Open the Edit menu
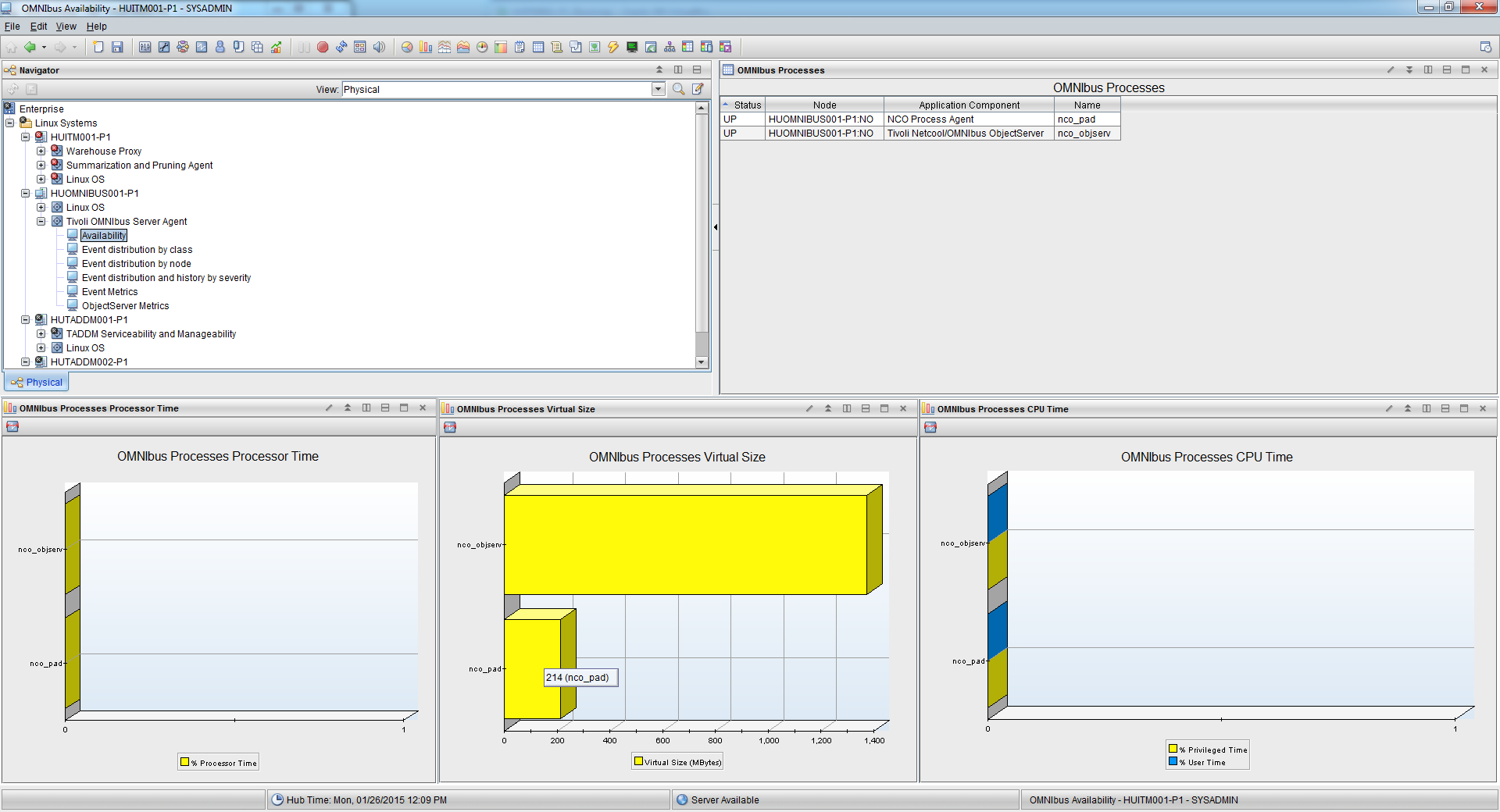This screenshot has height=812, width=1500. pyautogui.click(x=38, y=27)
